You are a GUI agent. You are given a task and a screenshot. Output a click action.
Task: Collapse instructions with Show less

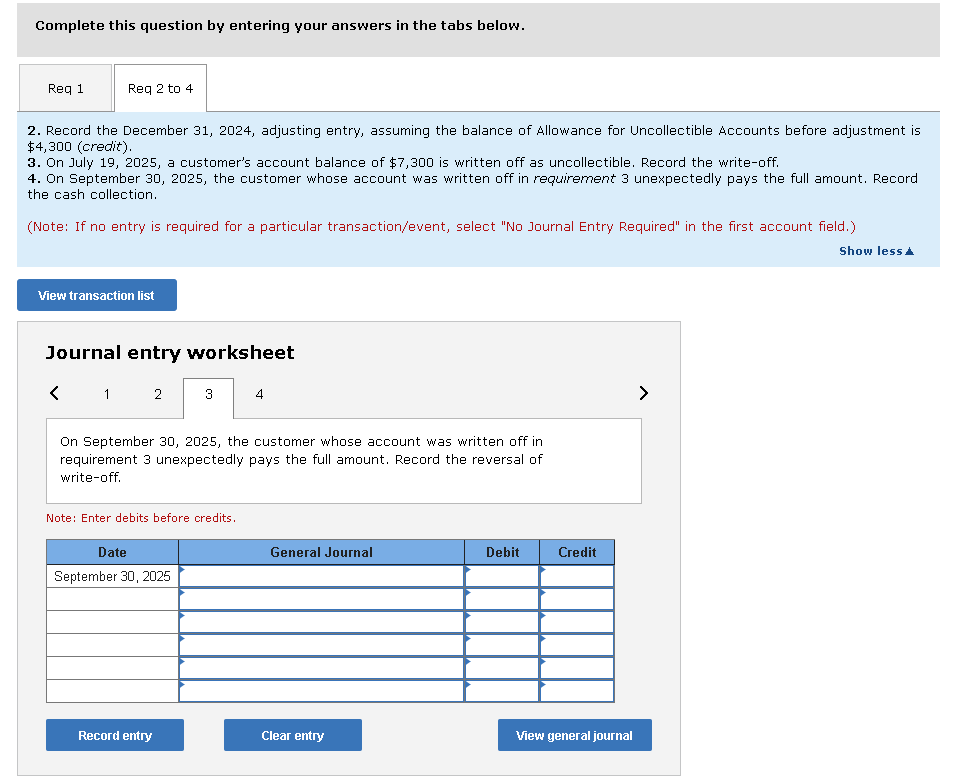(876, 251)
